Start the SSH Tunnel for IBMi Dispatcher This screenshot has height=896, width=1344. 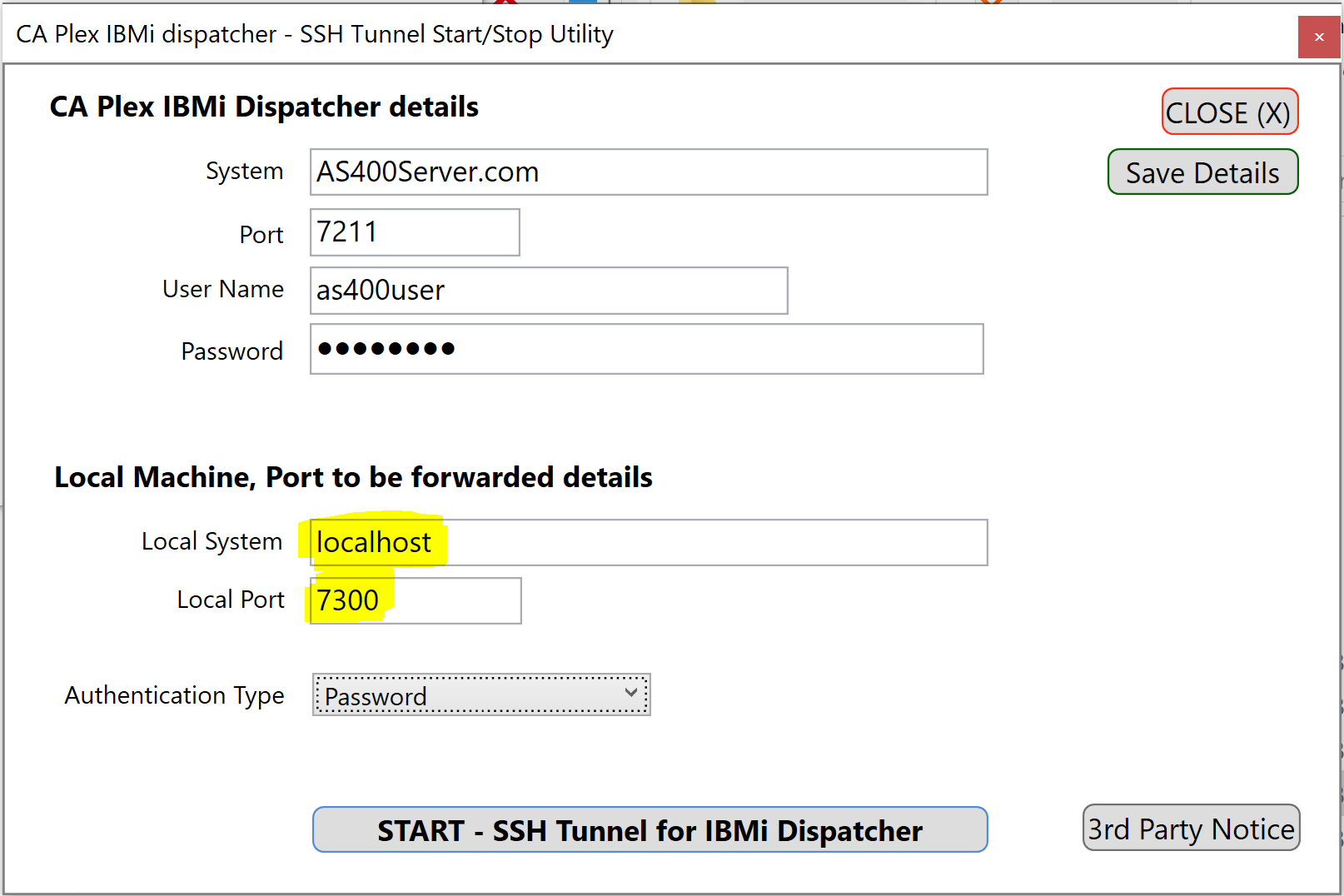[650, 829]
